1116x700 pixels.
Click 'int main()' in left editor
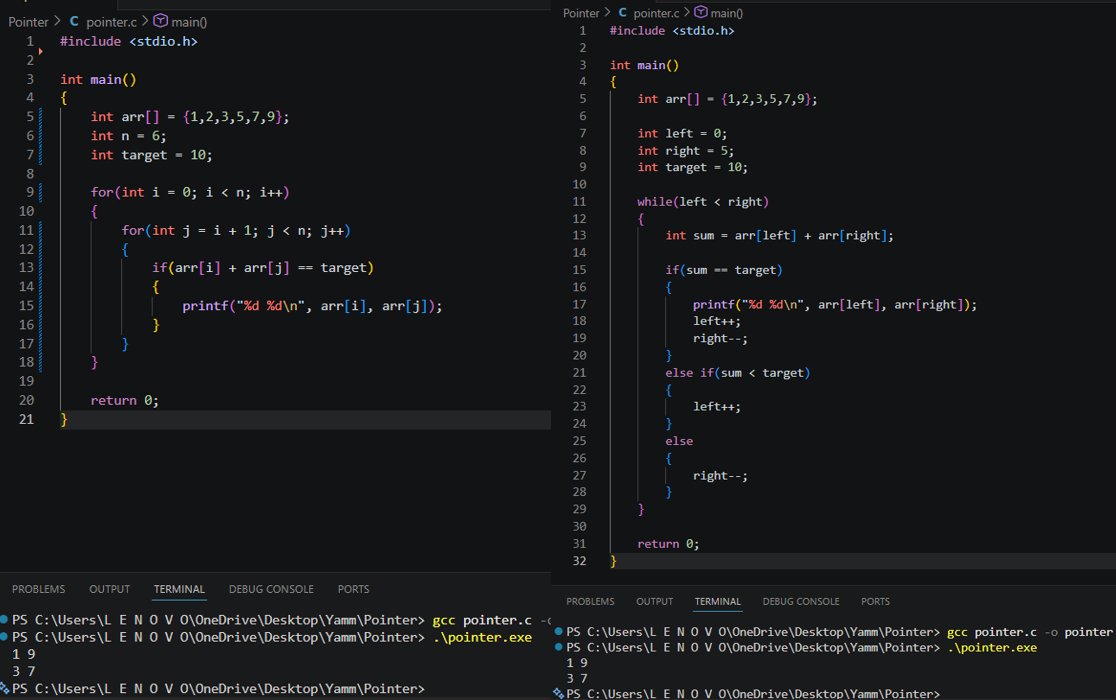pos(98,80)
